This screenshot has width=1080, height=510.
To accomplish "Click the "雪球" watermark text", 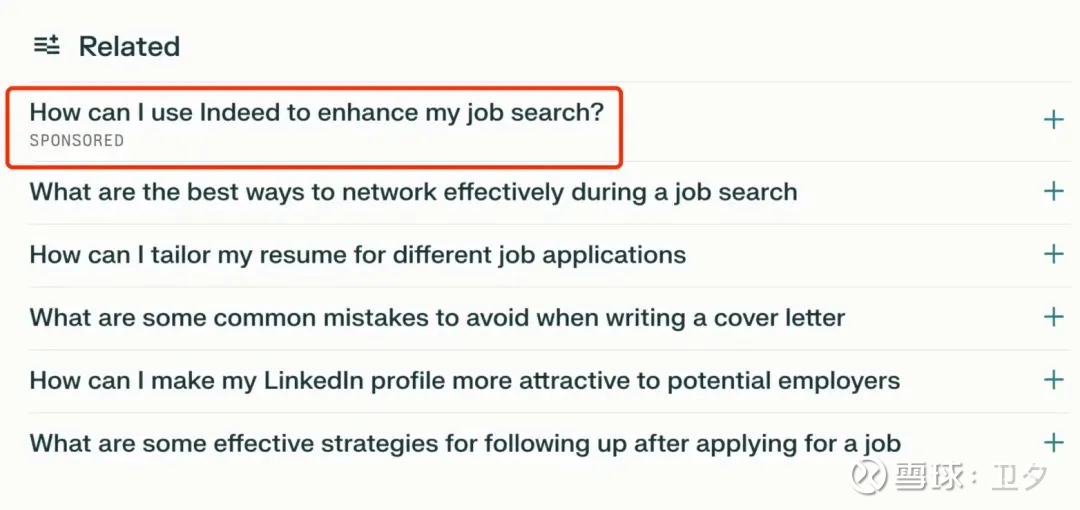I will [x=925, y=477].
